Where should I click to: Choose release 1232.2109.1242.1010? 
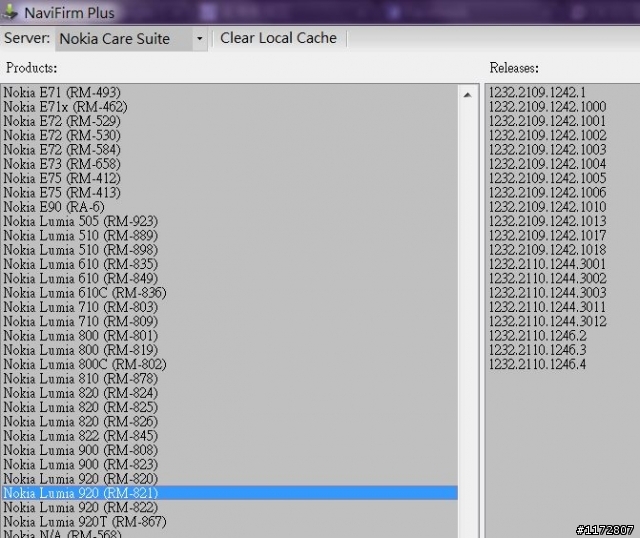[547, 207]
